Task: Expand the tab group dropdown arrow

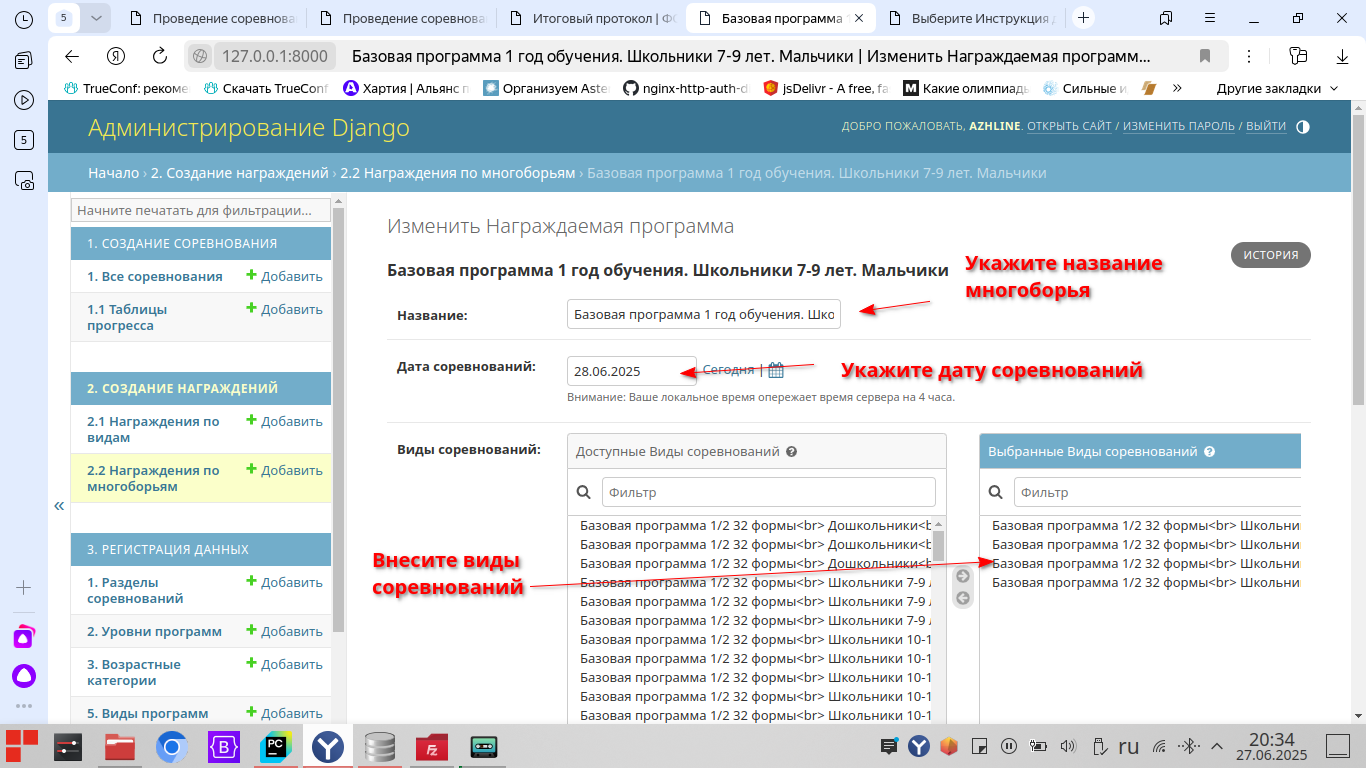Action: coord(95,18)
